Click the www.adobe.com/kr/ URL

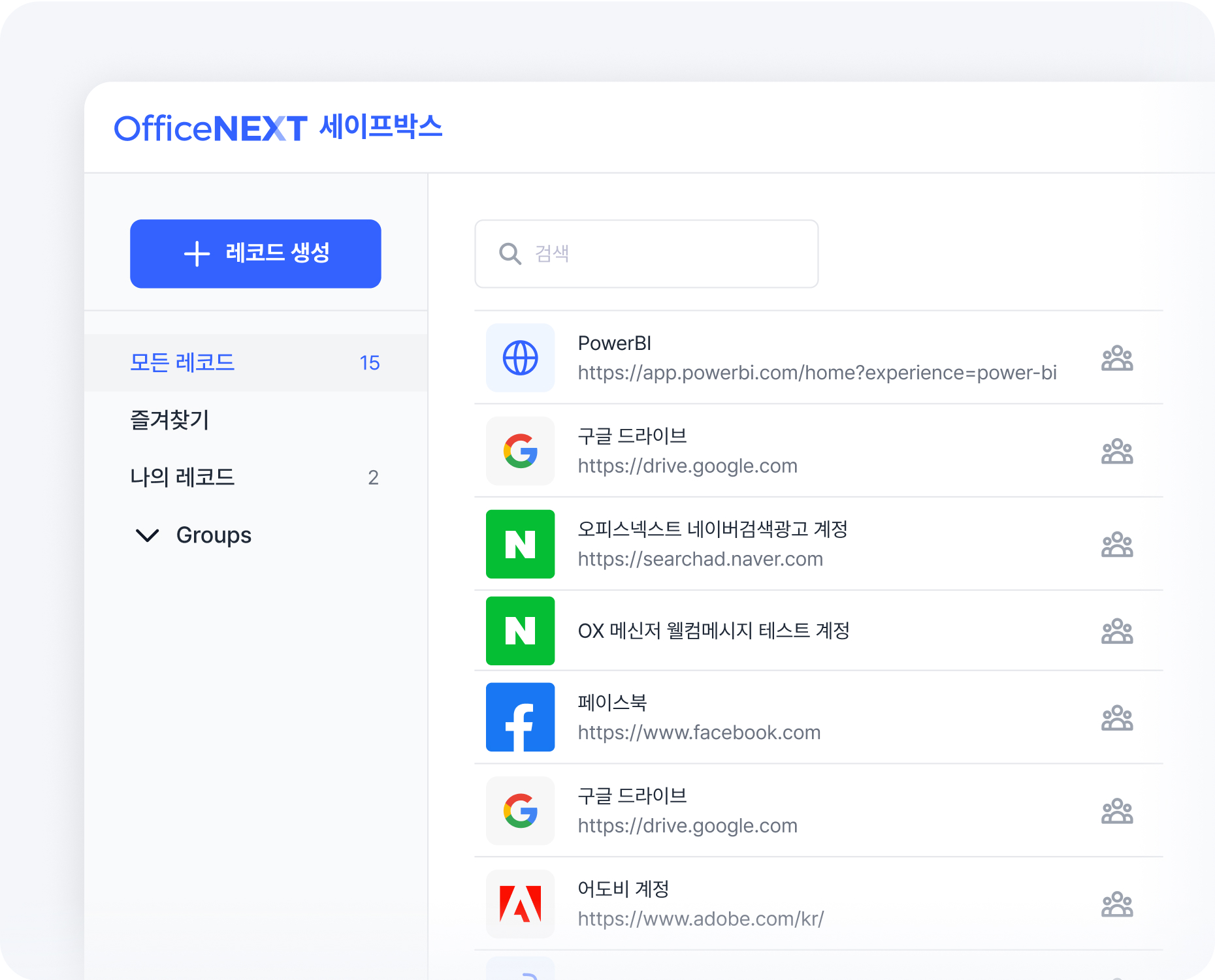click(x=701, y=919)
